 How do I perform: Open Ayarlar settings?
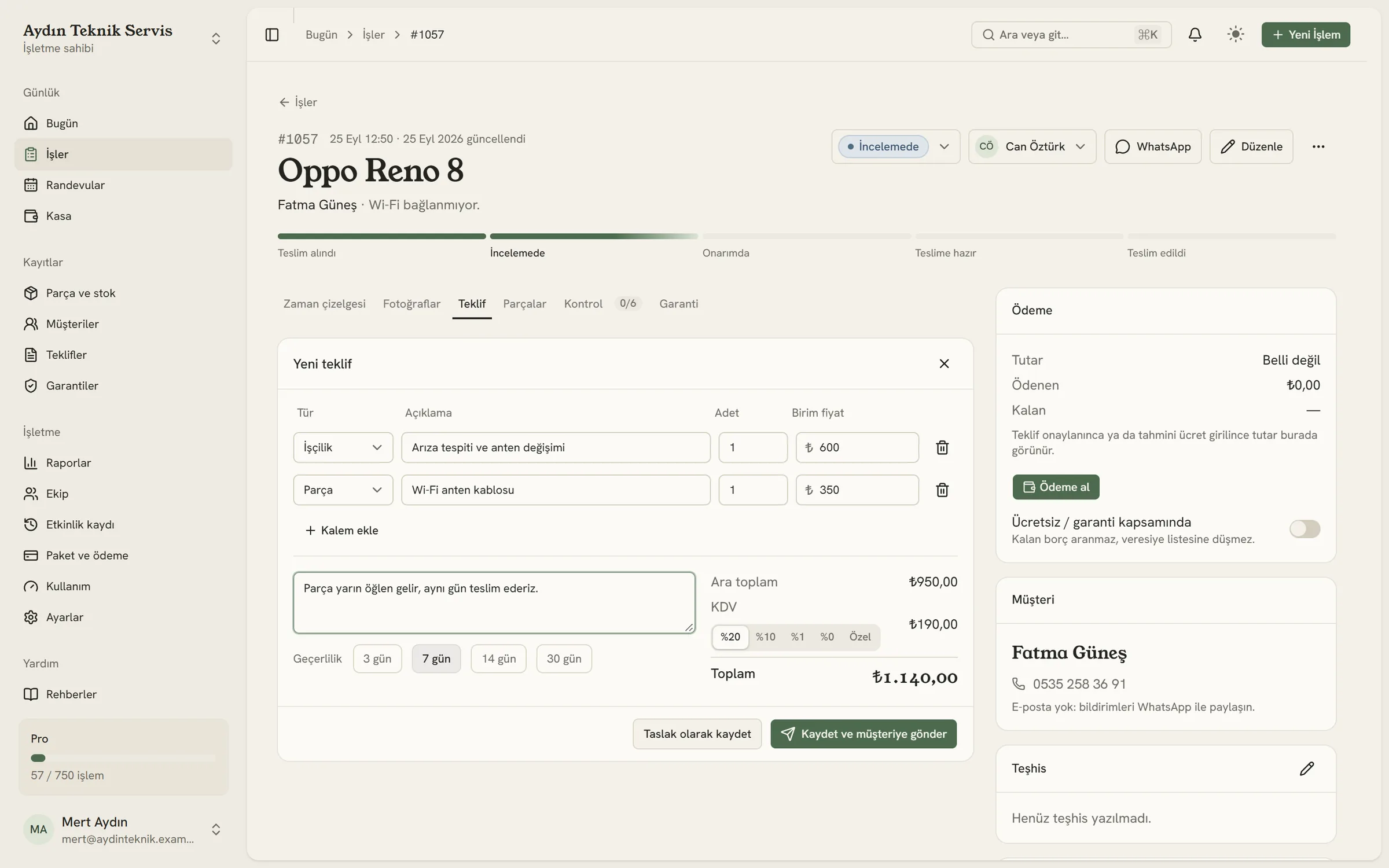pyautogui.click(x=123, y=617)
